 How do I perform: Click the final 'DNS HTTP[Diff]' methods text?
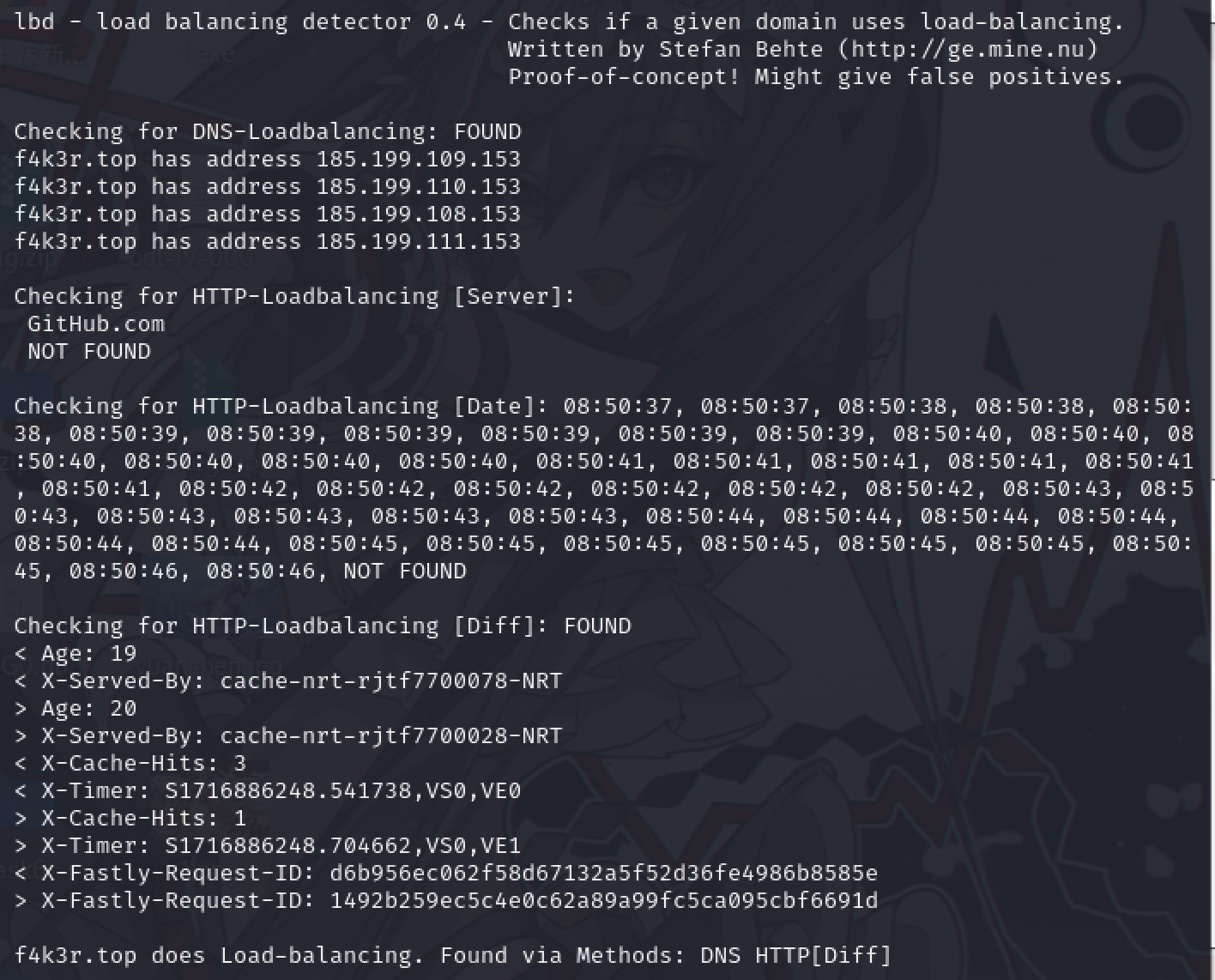[x=796, y=955]
